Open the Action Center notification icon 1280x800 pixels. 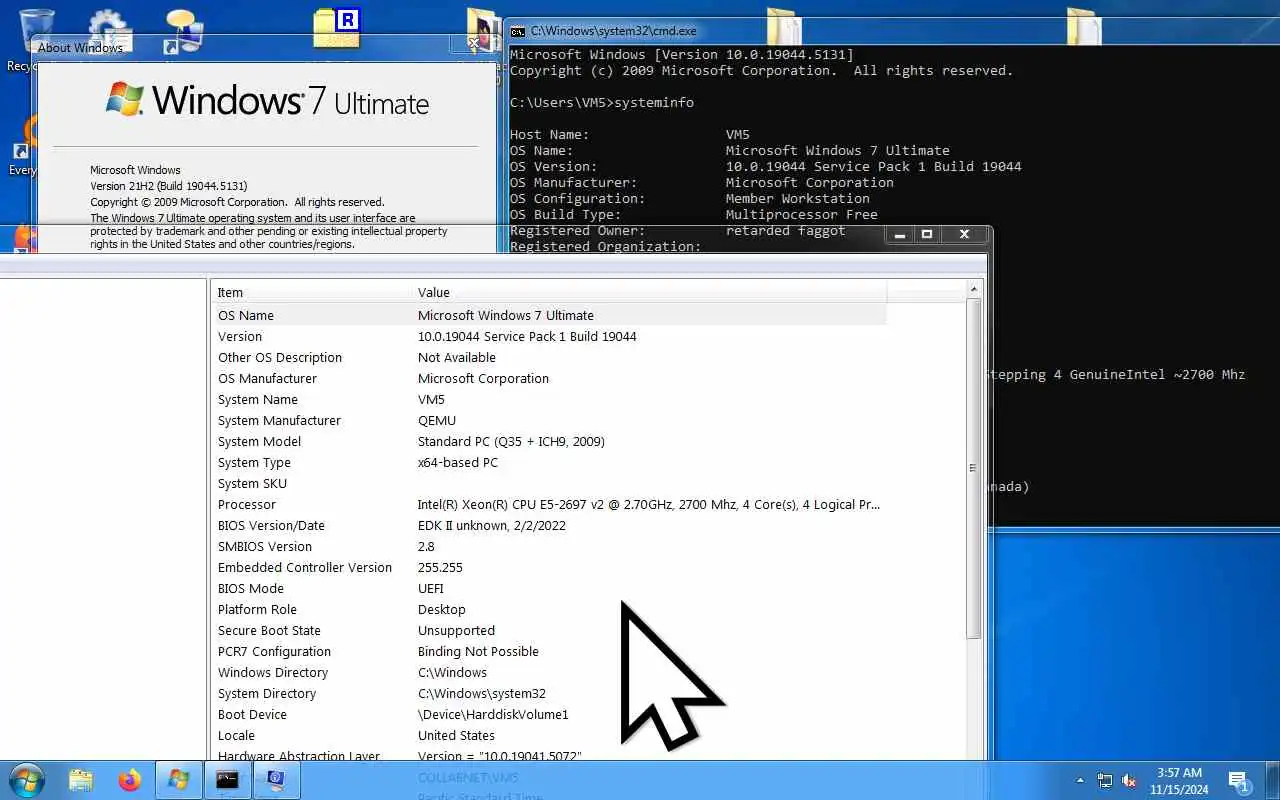[1239, 781]
